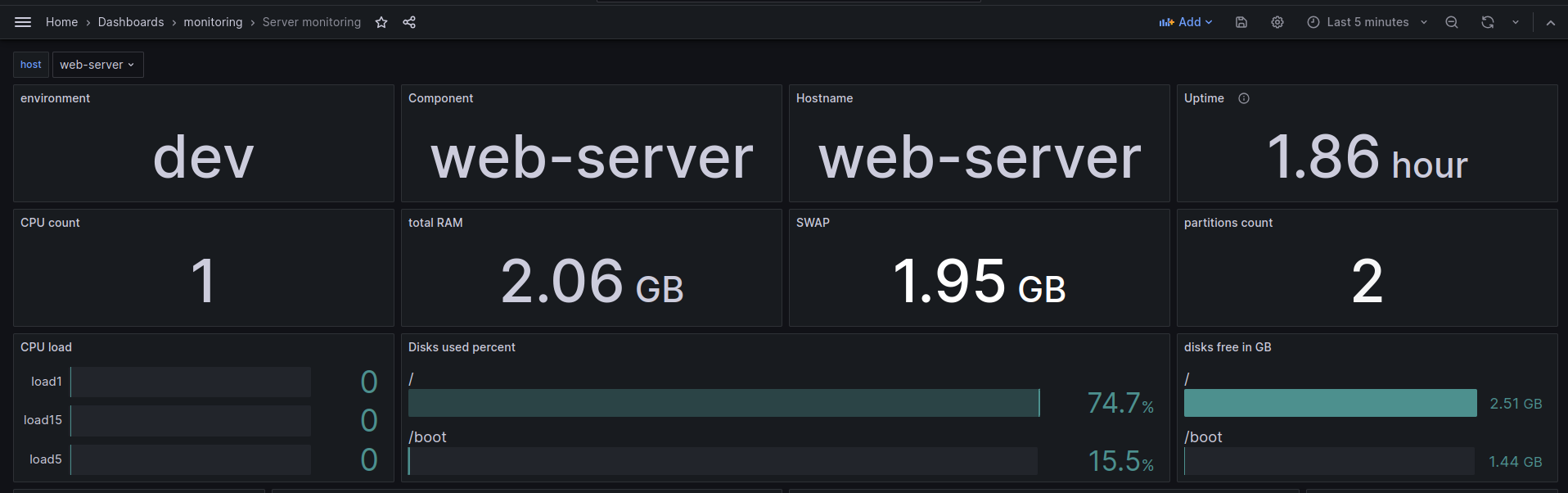This screenshot has width=1568, height=493.
Task: Refresh the dashboard
Action: pos(1488,22)
